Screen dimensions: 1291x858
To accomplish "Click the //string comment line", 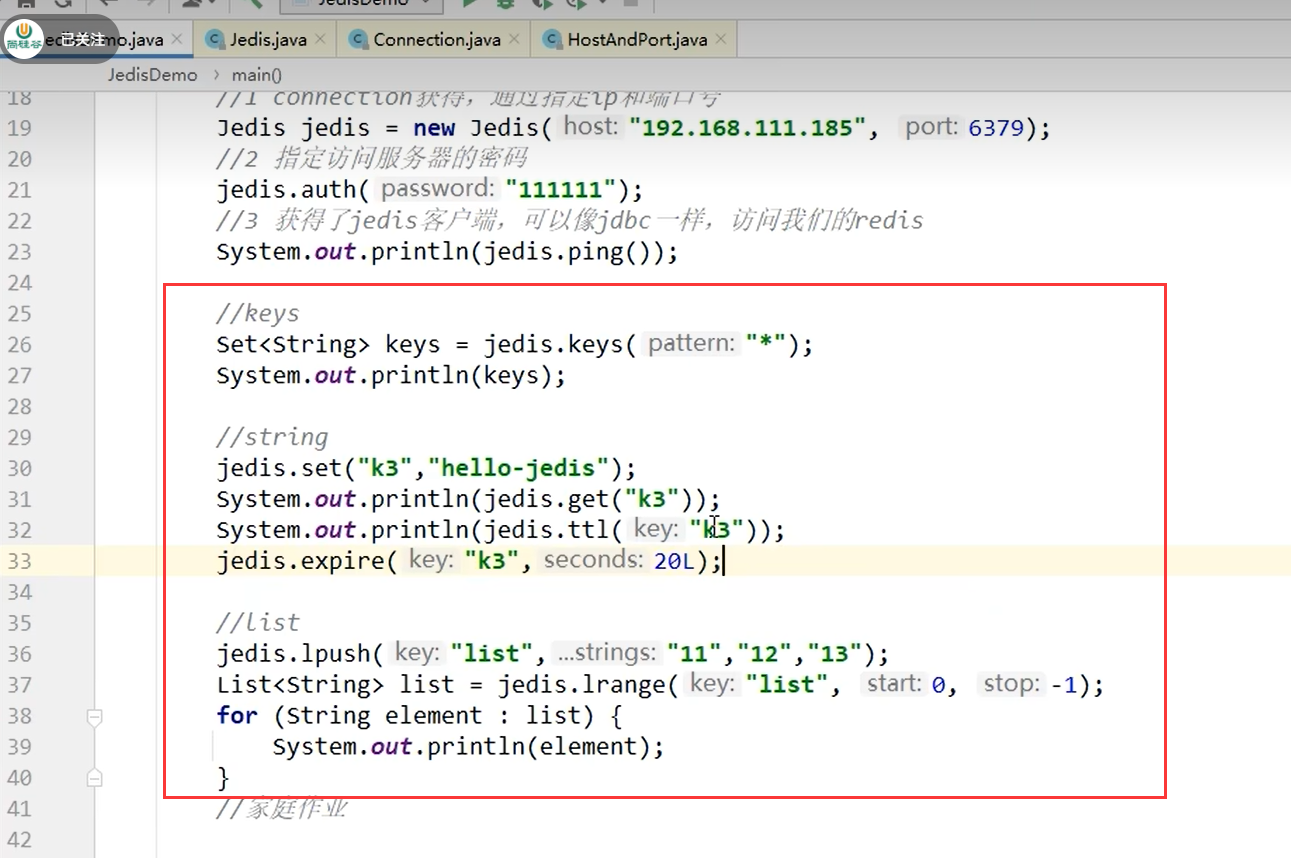I will [272, 437].
